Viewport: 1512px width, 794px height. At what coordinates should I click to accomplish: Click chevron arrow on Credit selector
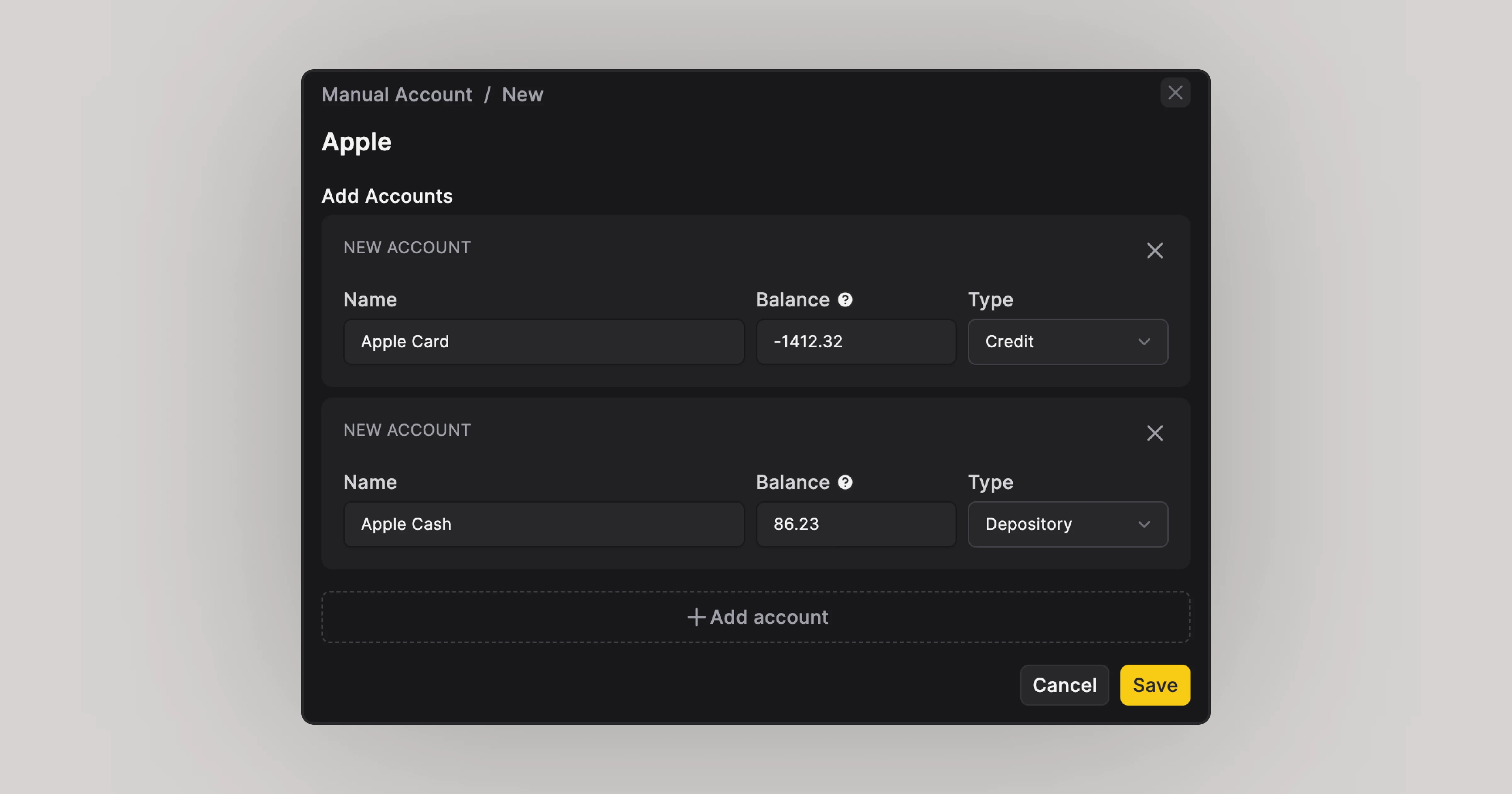(x=1143, y=342)
